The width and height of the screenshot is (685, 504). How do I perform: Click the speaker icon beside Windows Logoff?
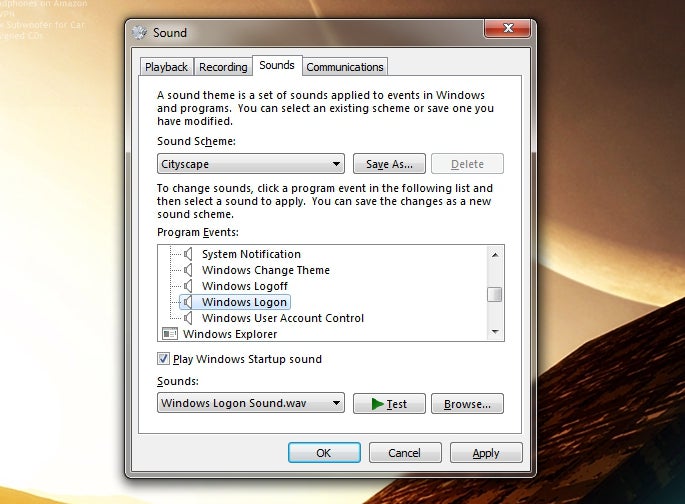(x=188, y=286)
